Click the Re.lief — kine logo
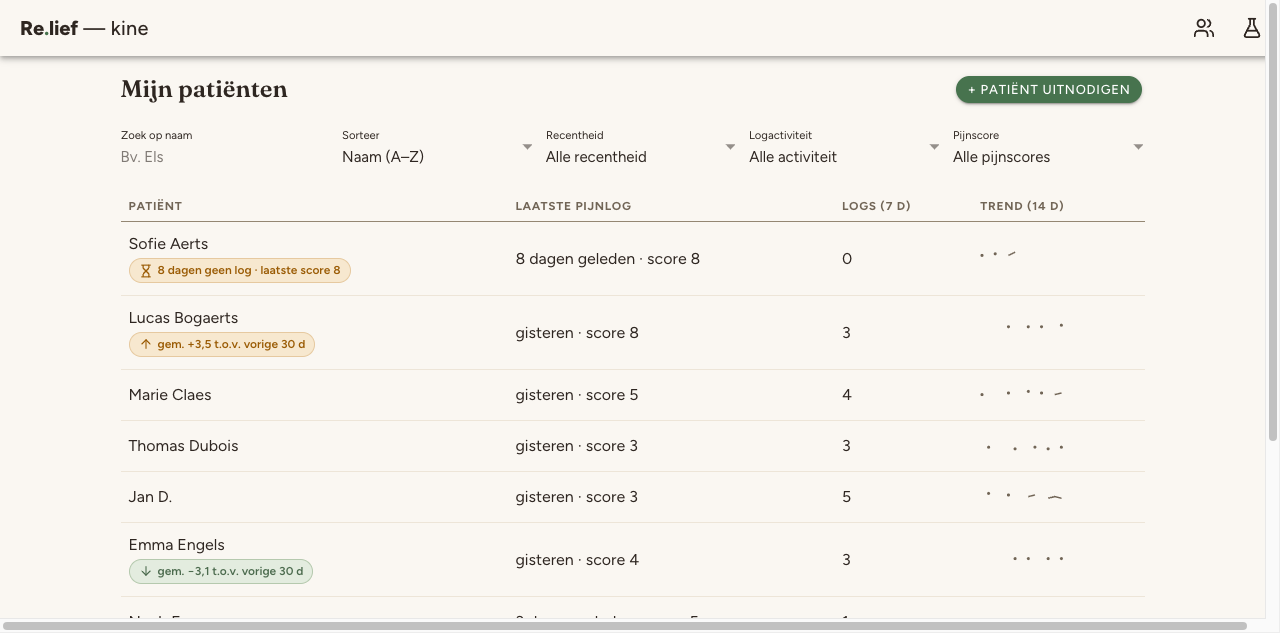 pyautogui.click(x=84, y=28)
